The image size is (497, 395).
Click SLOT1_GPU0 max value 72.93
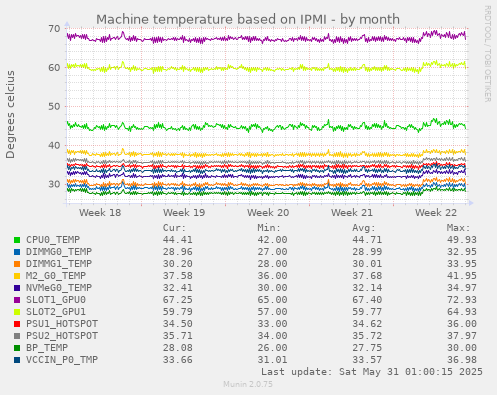(462, 300)
